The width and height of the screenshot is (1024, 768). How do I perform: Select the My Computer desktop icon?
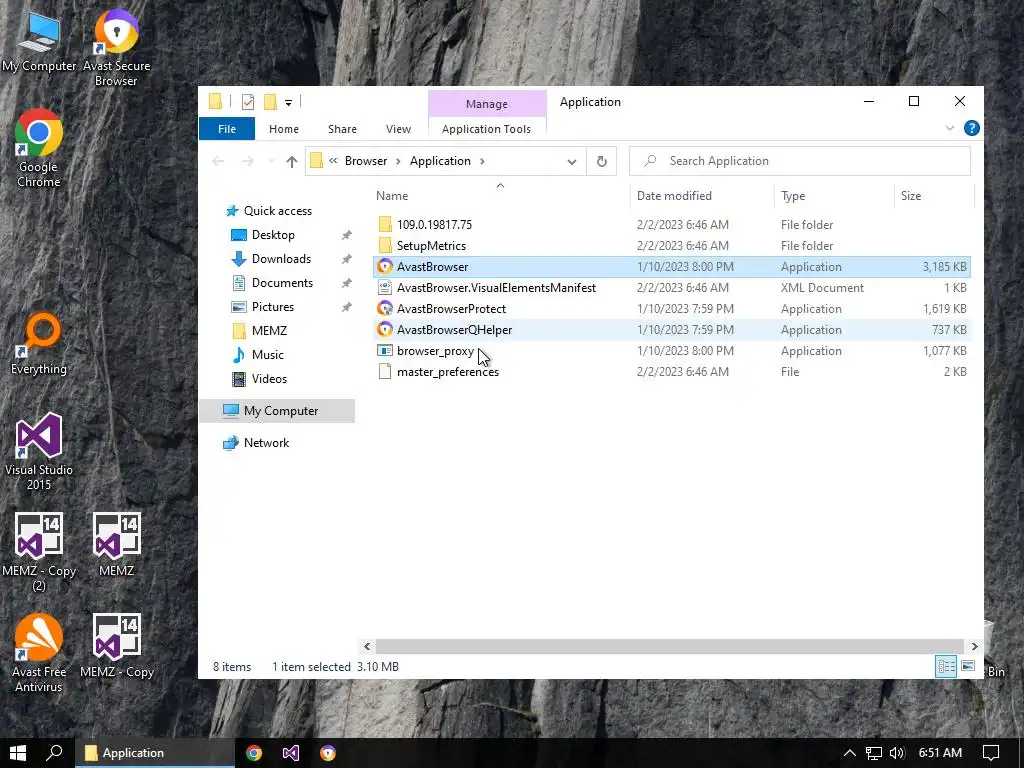point(39,40)
